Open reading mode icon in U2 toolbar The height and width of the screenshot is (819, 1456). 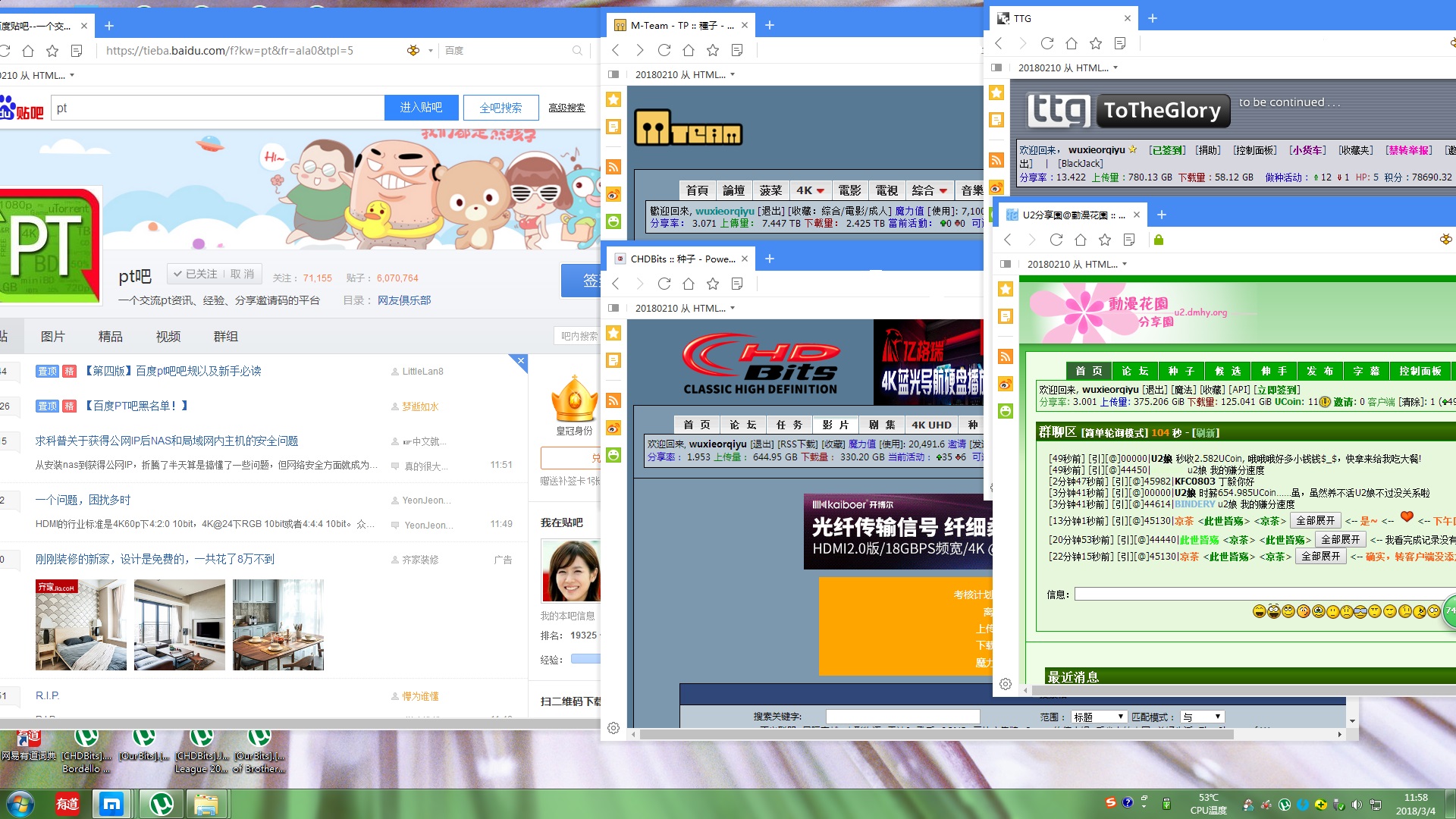[x=1129, y=240]
